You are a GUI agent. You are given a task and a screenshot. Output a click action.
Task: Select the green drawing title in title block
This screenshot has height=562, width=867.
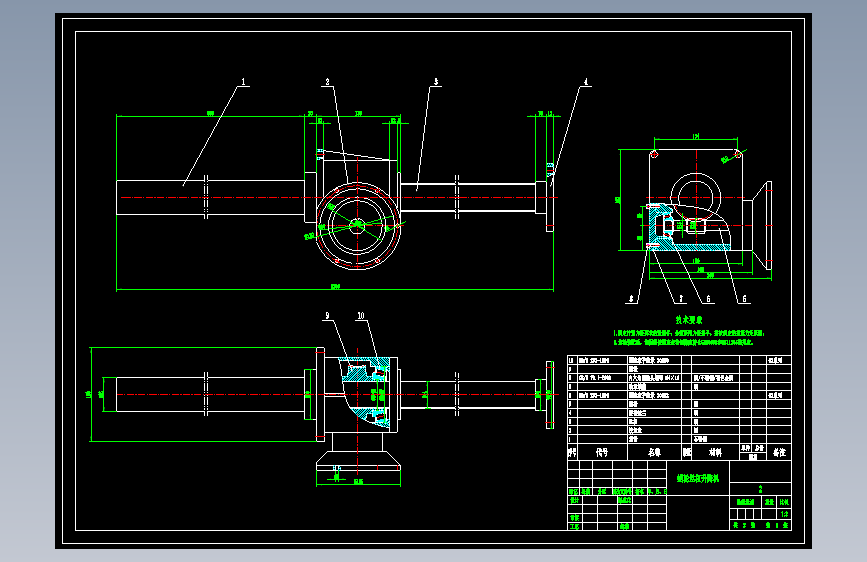pos(698,478)
